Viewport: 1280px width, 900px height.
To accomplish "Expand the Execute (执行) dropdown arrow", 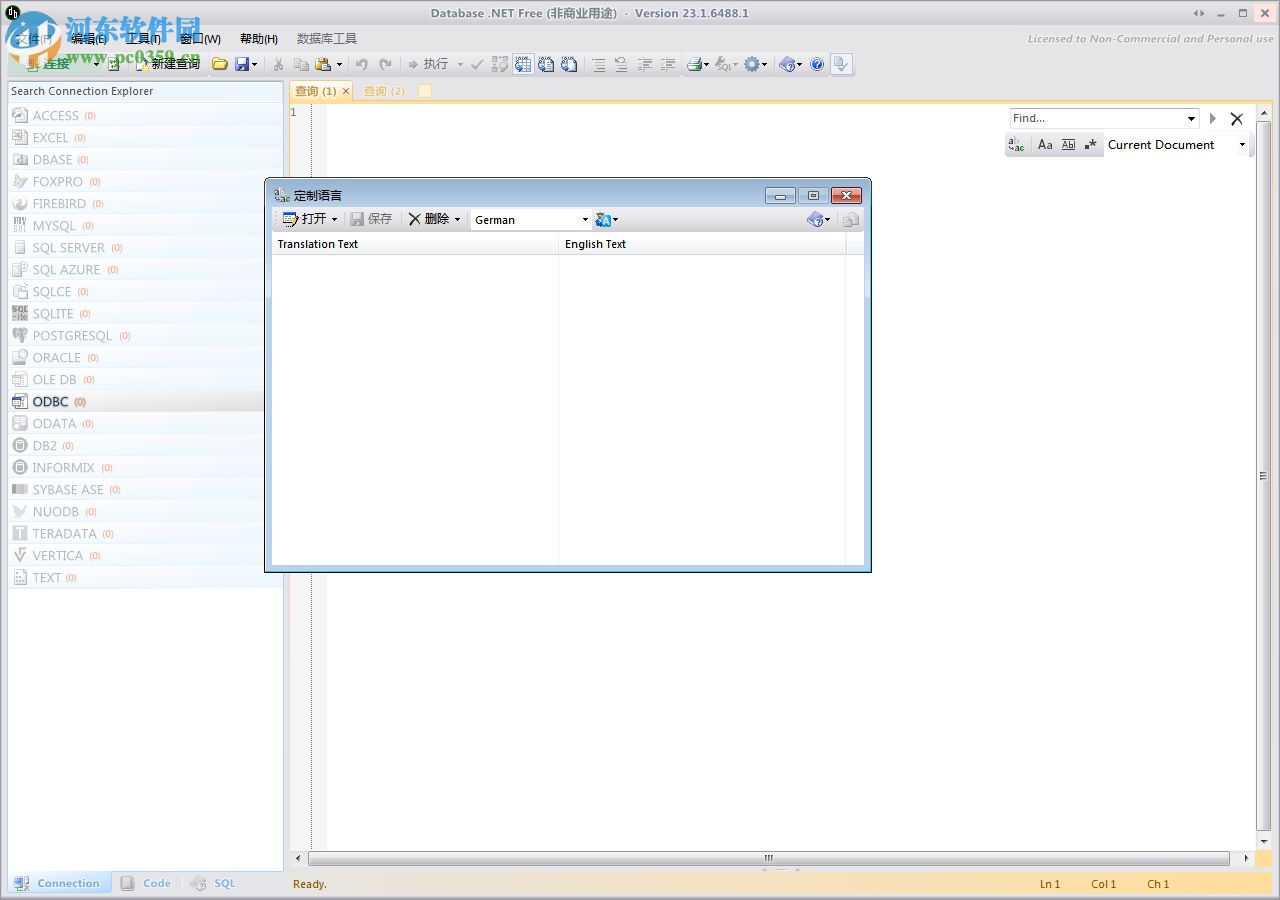I will coord(460,64).
